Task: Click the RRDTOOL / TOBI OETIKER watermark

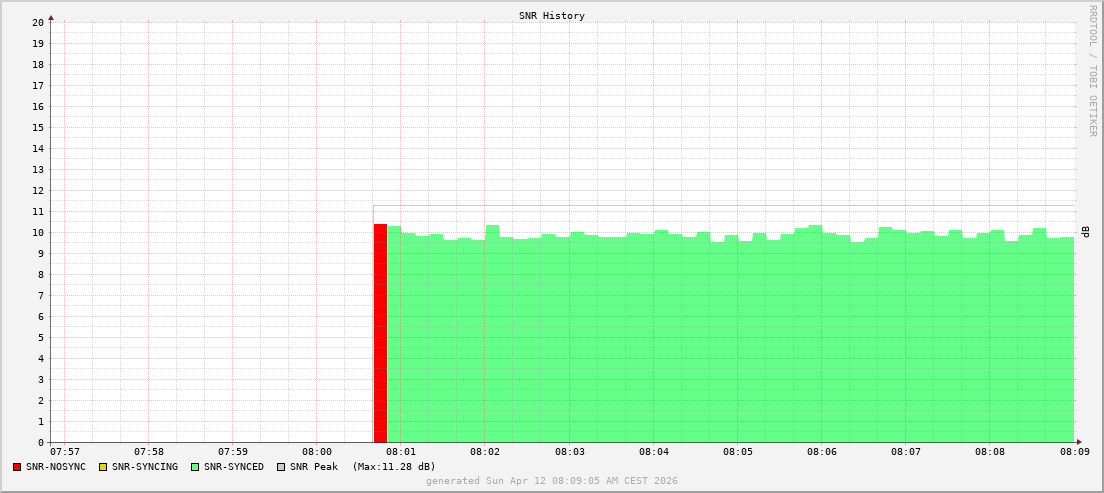Action: pos(1092,70)
